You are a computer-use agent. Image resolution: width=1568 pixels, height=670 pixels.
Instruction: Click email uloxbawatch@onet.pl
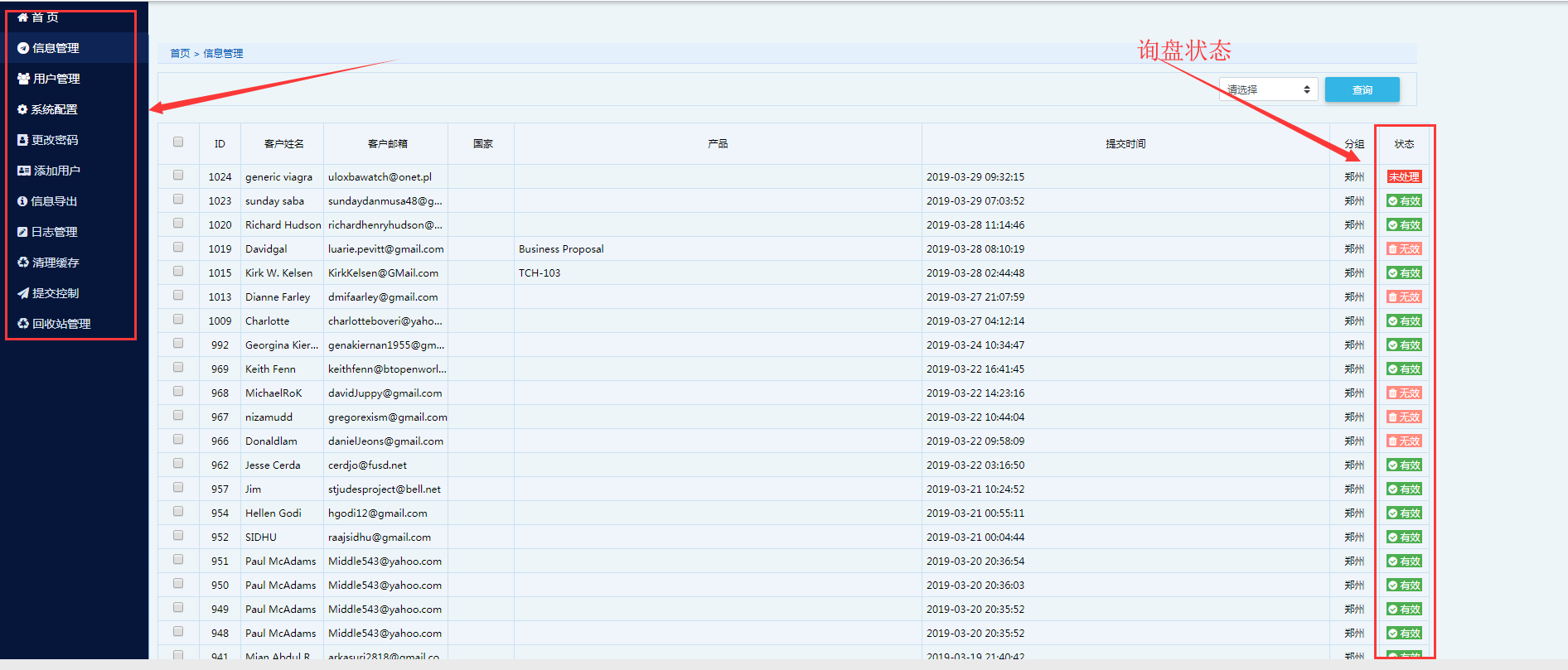[x=380, y=176]
